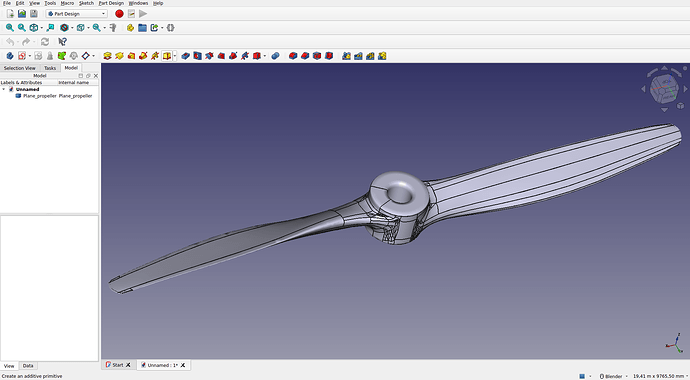
Task: Open the measure tool
Action: (113, 28)
